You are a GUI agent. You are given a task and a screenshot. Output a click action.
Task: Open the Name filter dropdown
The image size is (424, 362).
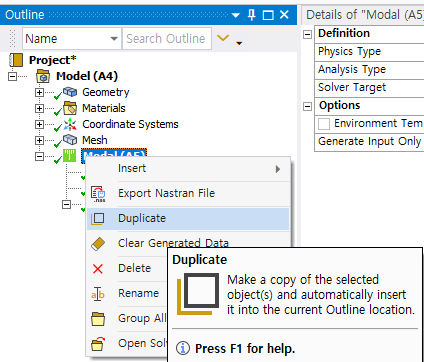pos(114,39)
